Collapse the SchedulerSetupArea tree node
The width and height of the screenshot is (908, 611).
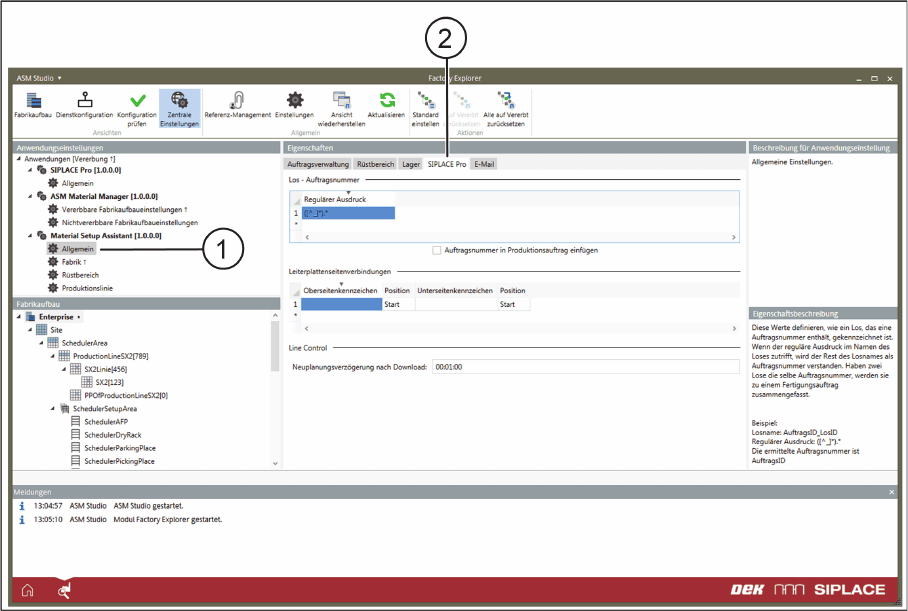(54, 408)
